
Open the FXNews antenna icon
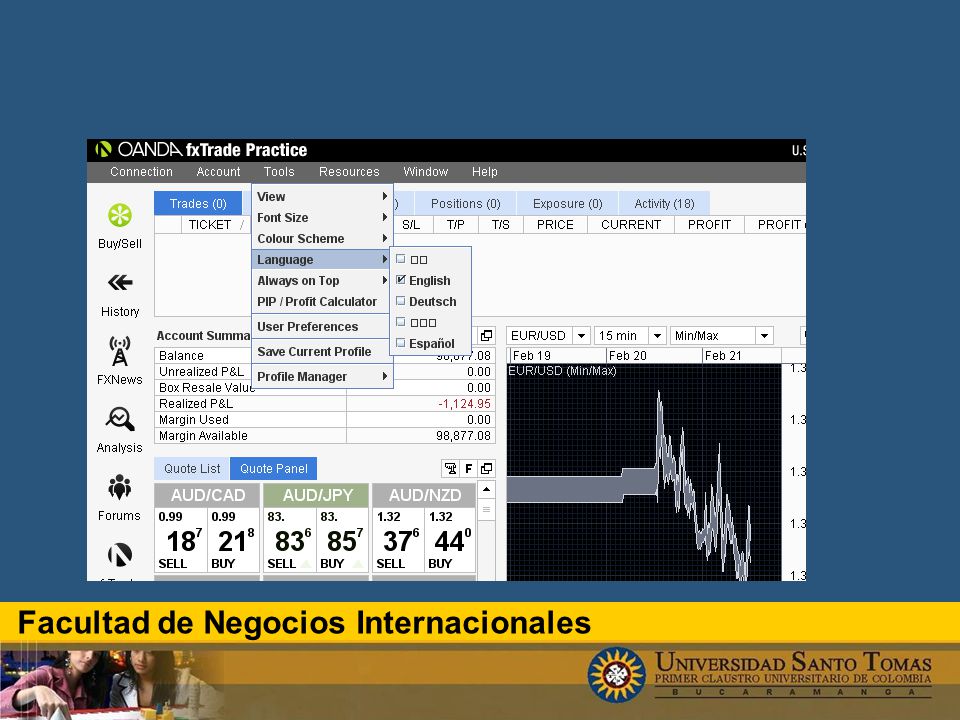click(120, 351)
